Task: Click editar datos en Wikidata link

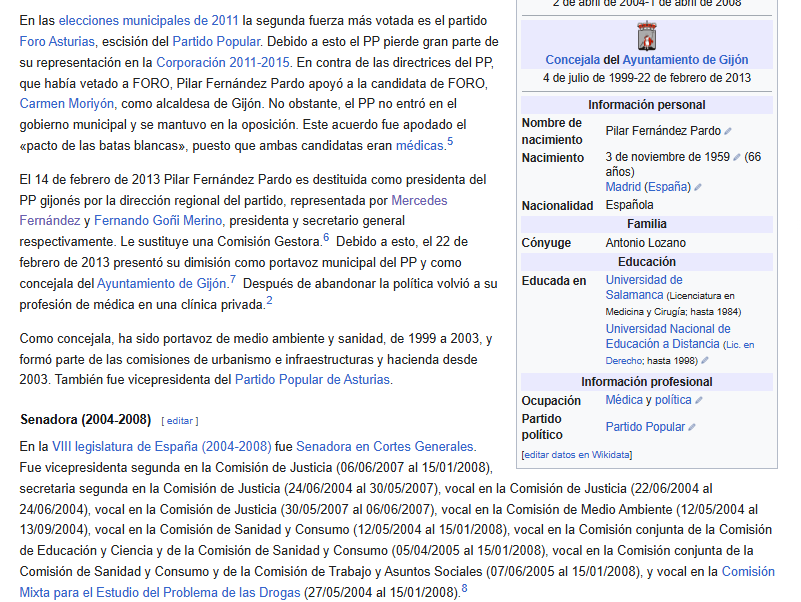Action: pos(577,455)
